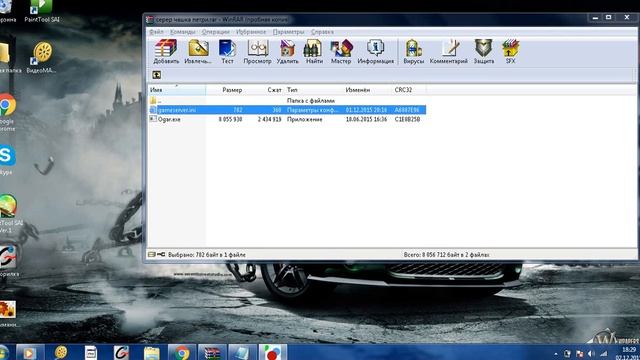
Task: Sort by the Размер column header
Action: [225, 90]
